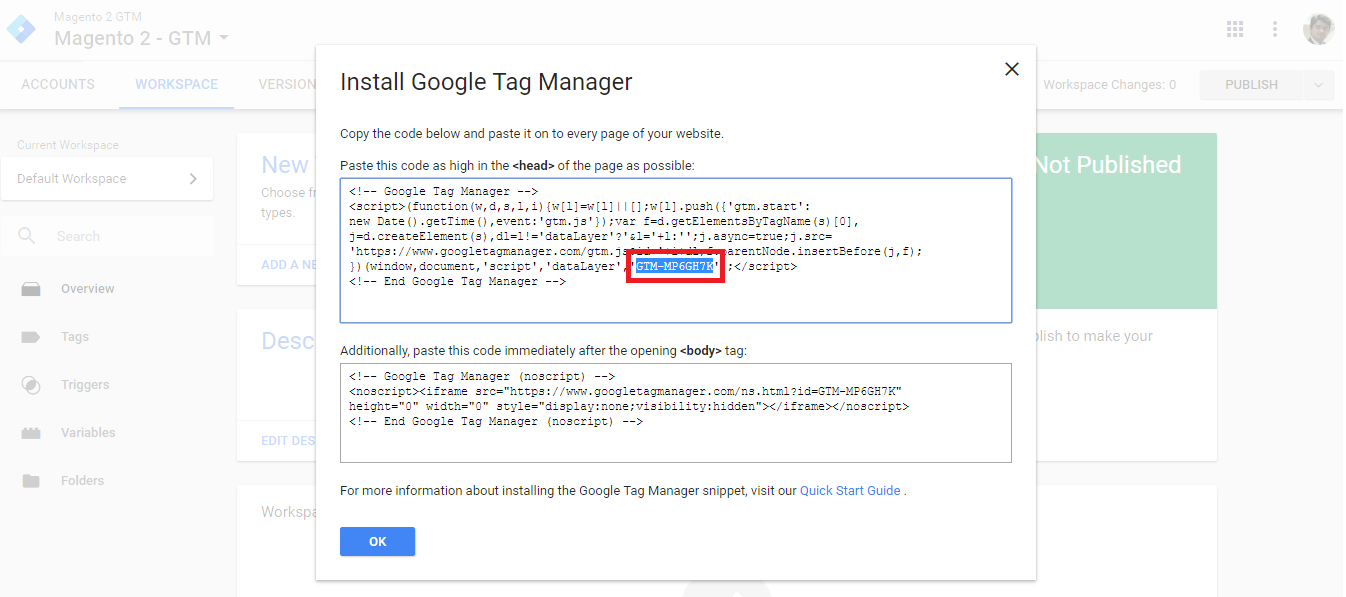Click the Publish button

[x=1252, y=85]
